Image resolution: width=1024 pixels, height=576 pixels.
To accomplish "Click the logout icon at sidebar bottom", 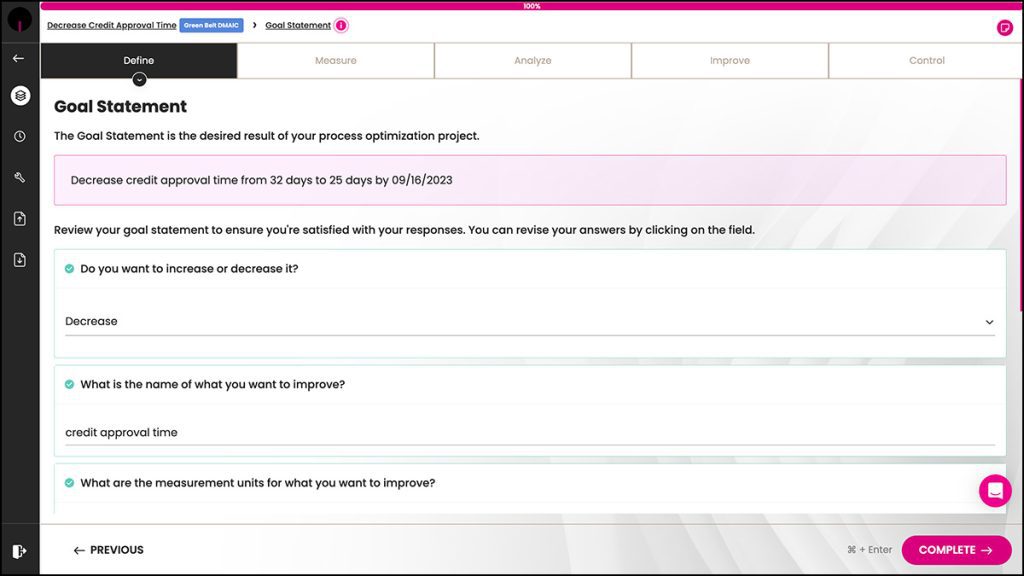I will click(x=20, y=551).
